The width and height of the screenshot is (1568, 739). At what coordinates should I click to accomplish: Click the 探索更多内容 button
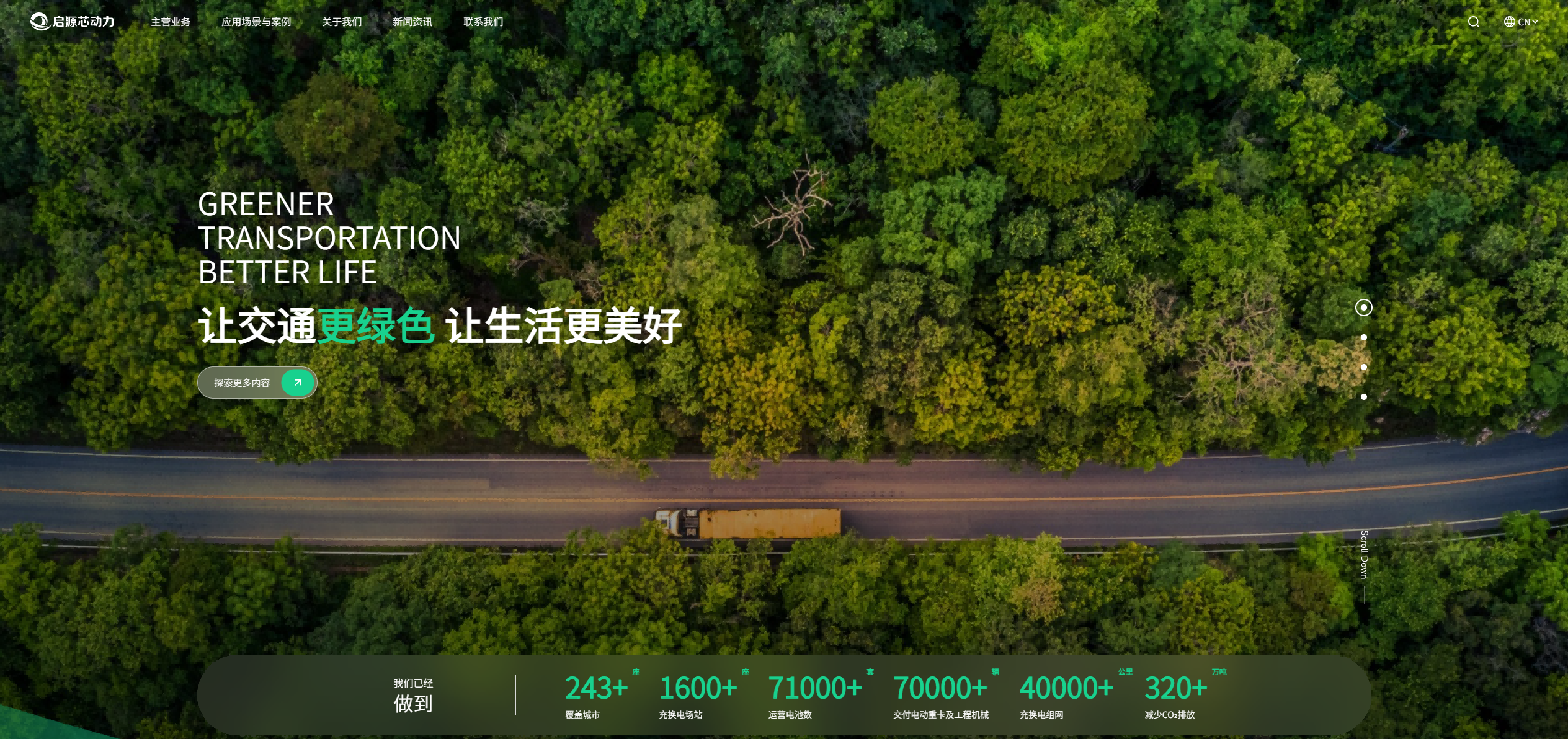point(242,383)
